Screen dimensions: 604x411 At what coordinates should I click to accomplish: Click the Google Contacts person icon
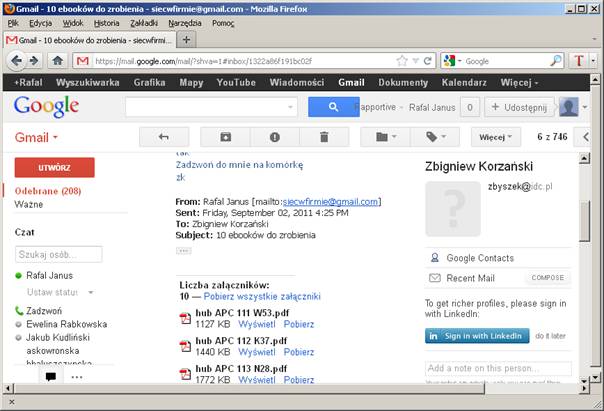pos(435,258)
